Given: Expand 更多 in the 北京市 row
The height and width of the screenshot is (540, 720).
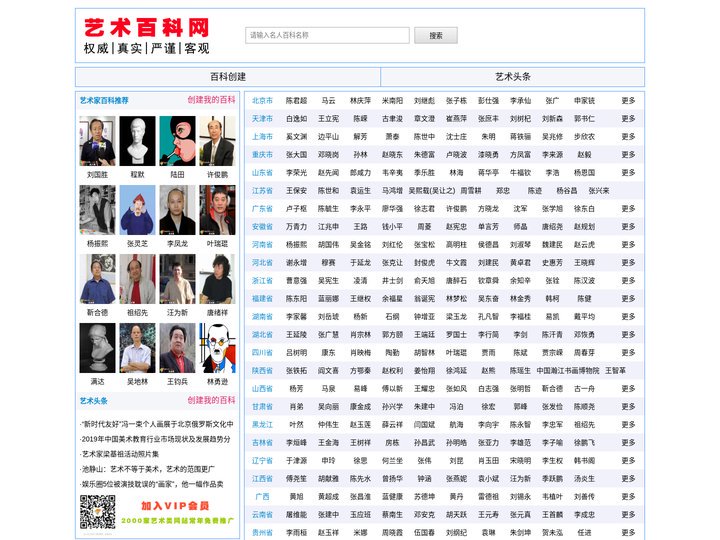Looking at the screenshot, I should click(628, 101).
